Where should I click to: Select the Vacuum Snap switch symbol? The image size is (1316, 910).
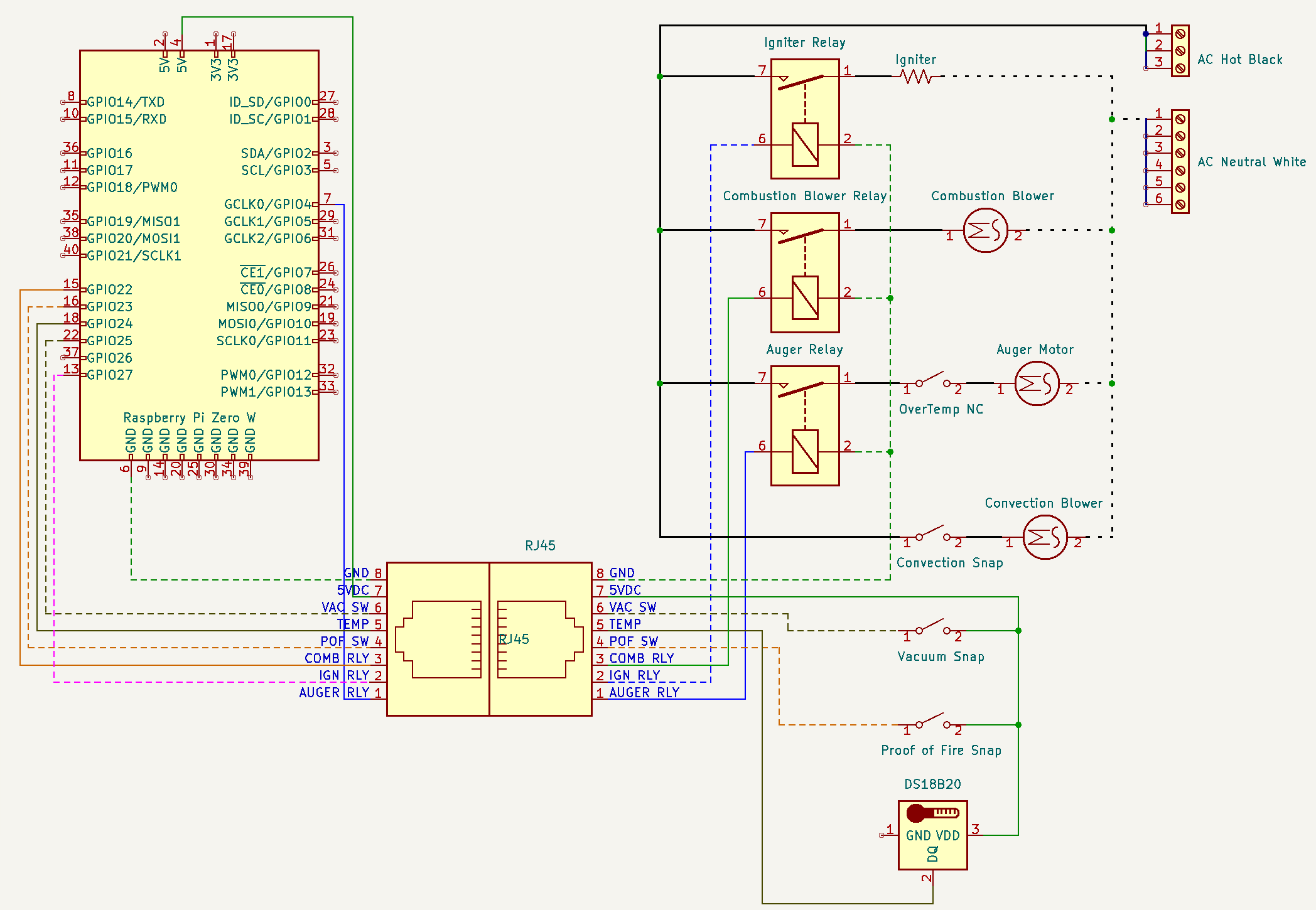point(932,627)
